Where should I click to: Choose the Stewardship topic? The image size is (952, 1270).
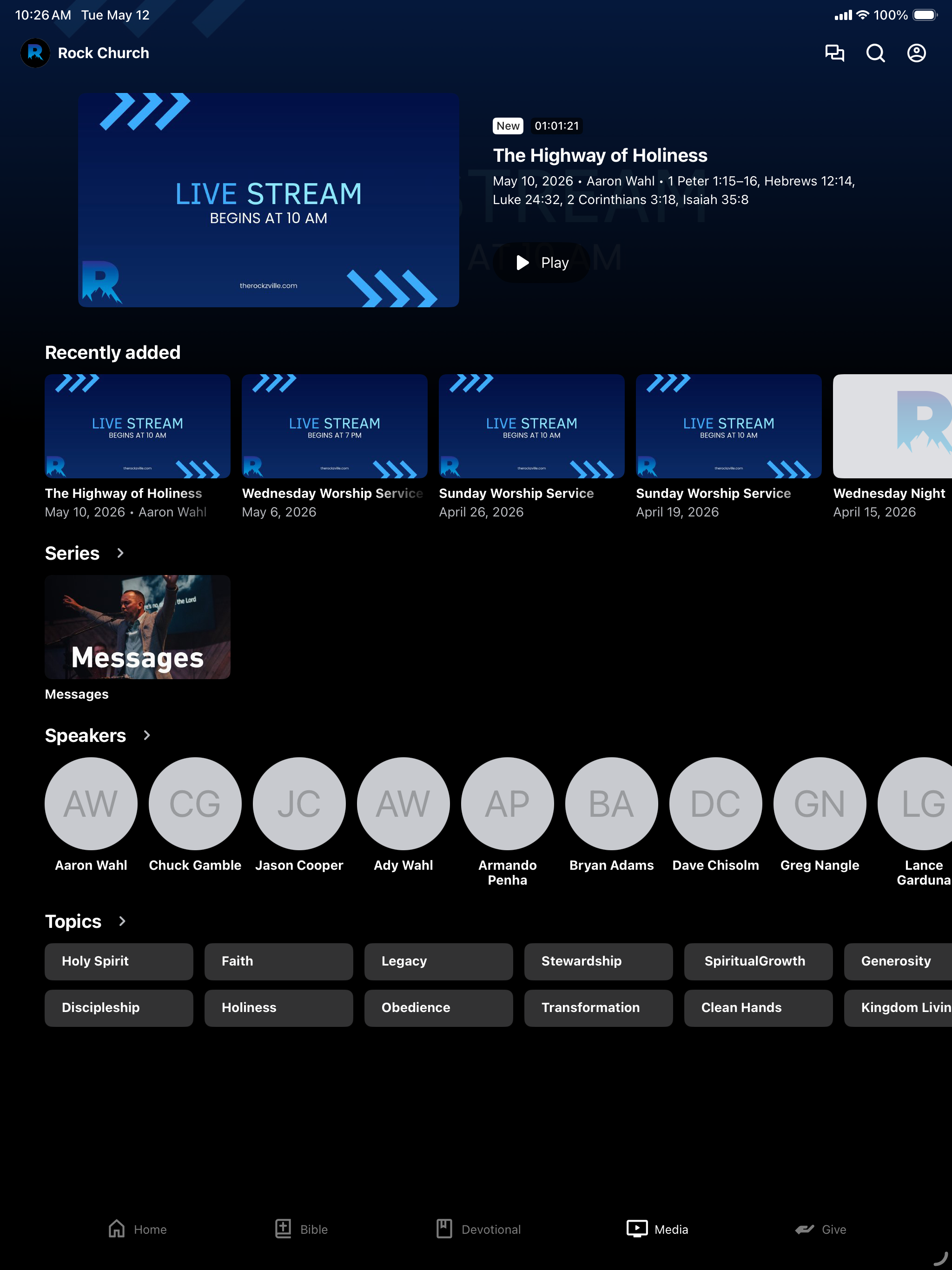(x=598, y=961)
